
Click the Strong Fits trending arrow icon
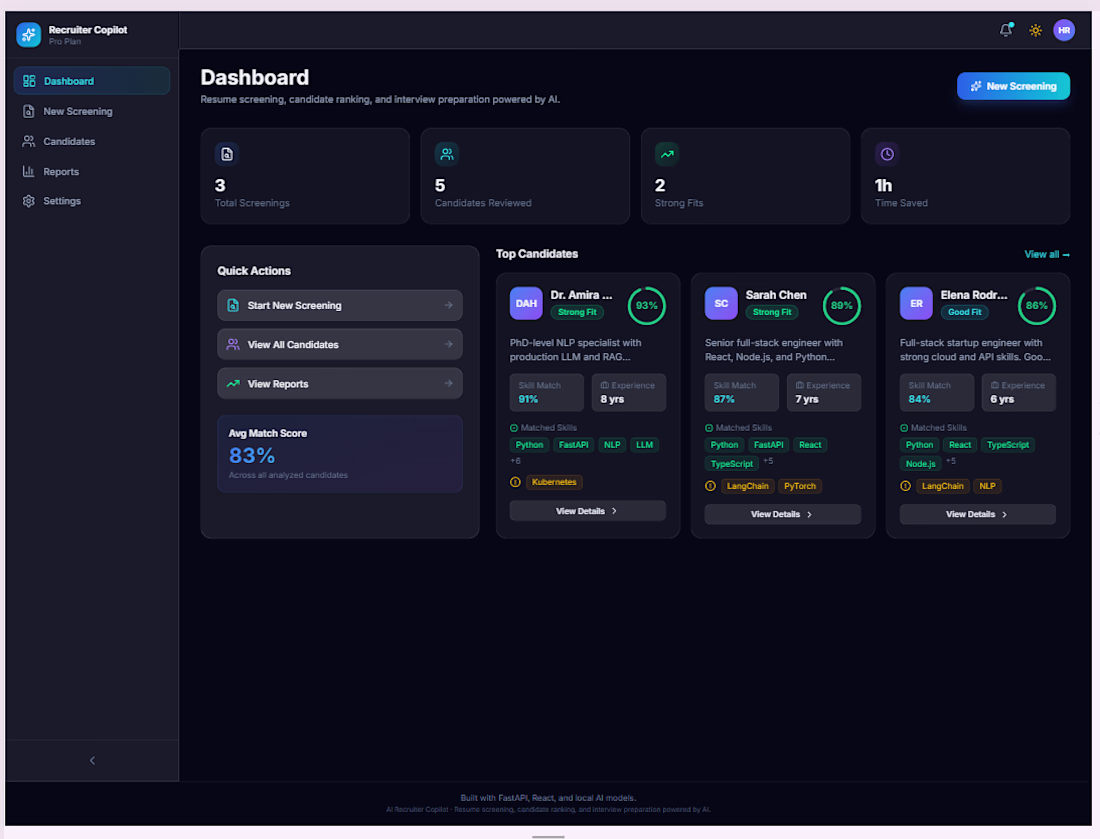pyautogui.click(x=667, y=154)
